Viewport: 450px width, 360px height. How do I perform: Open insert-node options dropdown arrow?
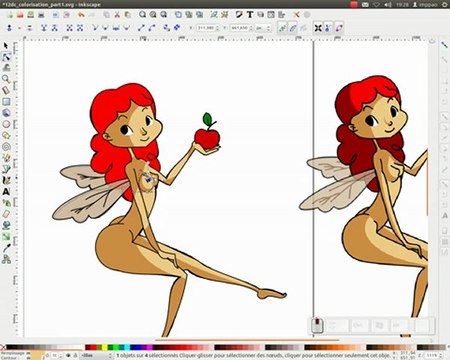19,28
